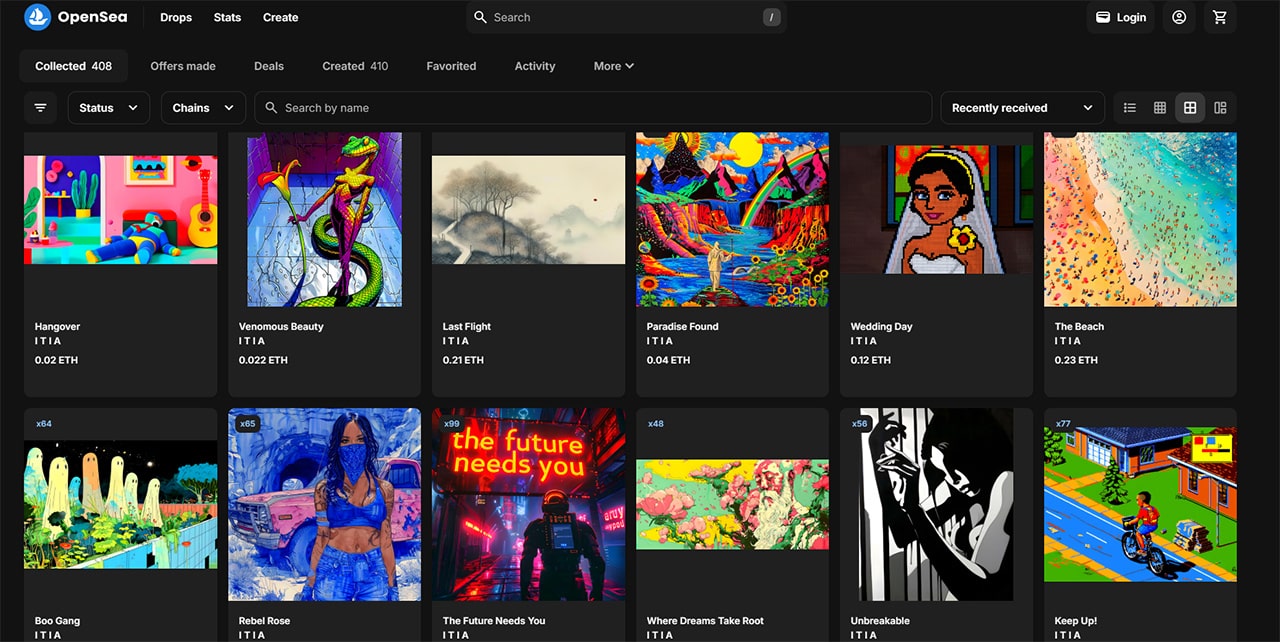Image resolution: width=1280 pixels, height=642 pixels.
Task: Open the Venomous Beauty snake artwork
Action: [325, 220]
